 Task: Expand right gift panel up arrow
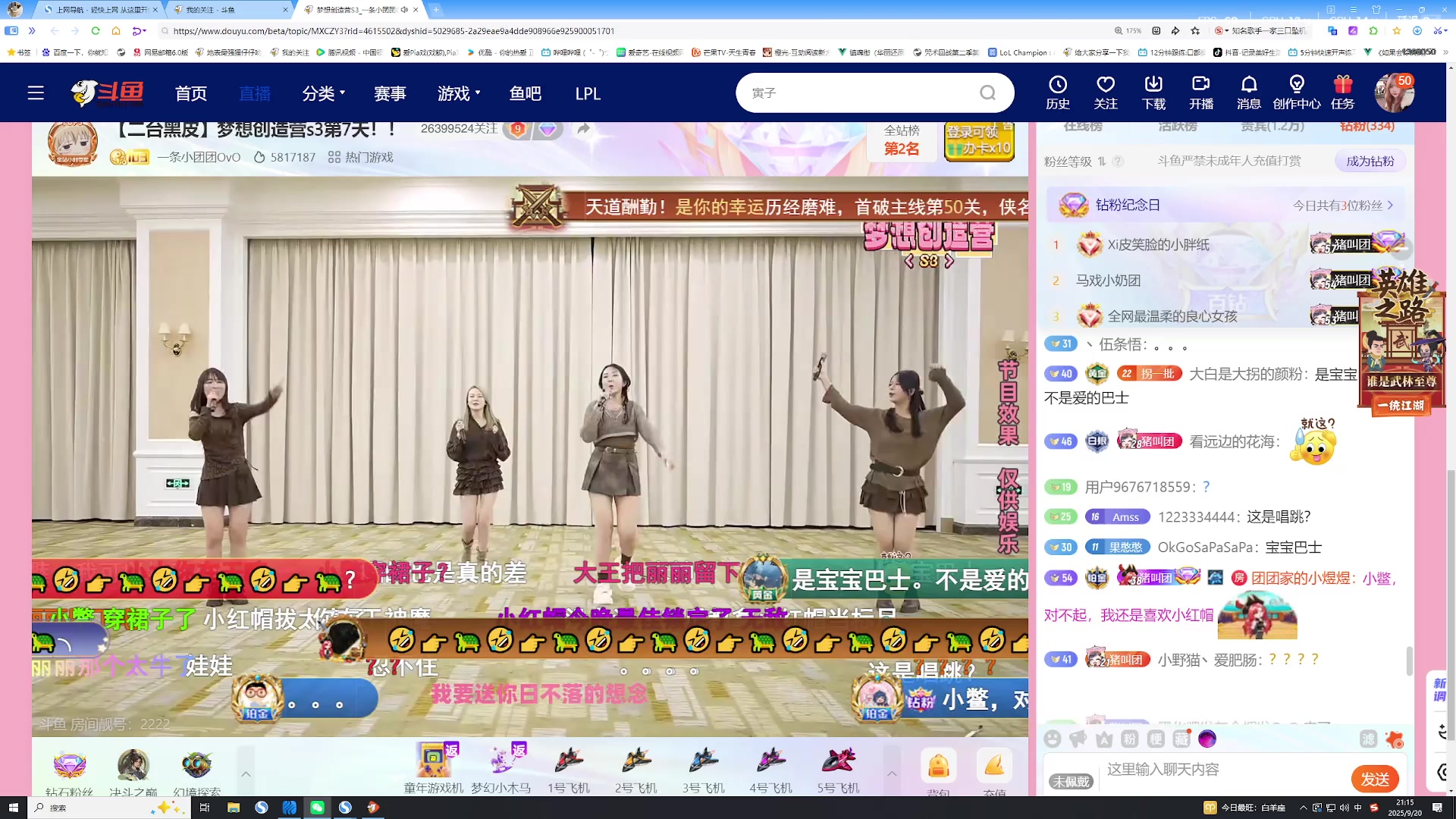pos(892,773)
